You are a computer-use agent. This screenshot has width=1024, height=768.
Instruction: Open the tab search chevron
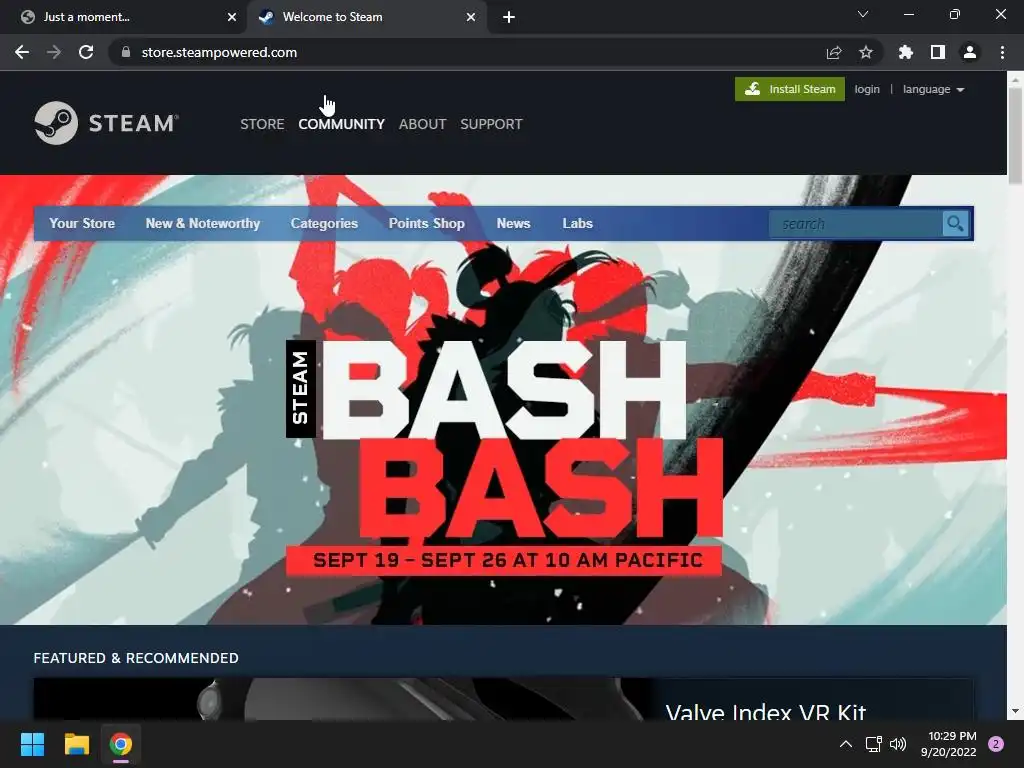[863, 14]
